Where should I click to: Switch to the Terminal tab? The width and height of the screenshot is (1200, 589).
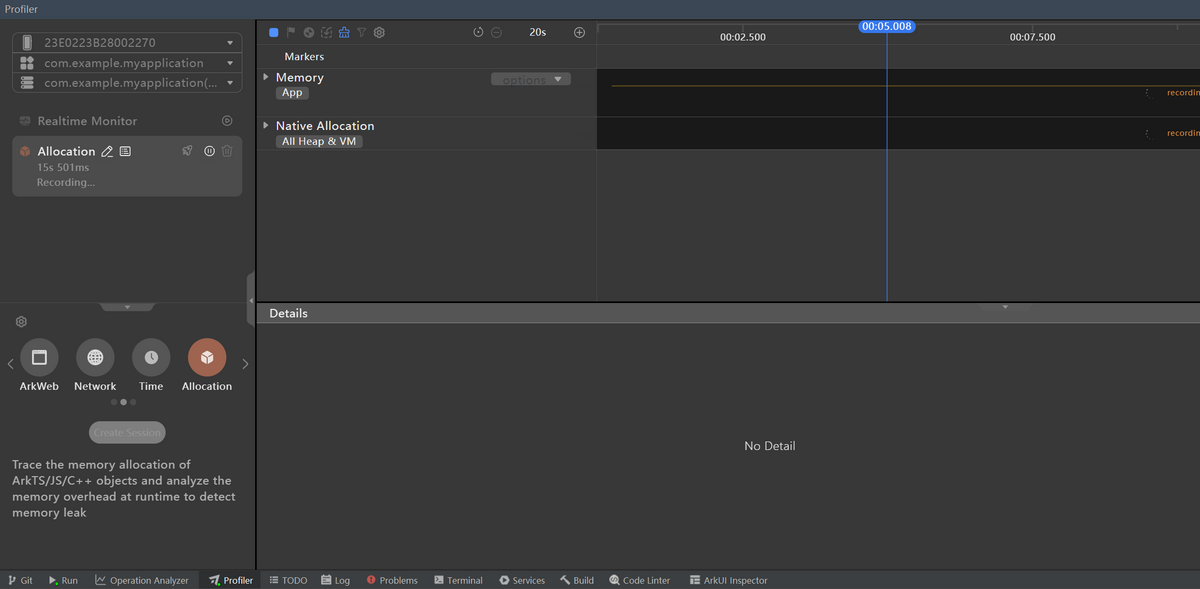(458, 580)
